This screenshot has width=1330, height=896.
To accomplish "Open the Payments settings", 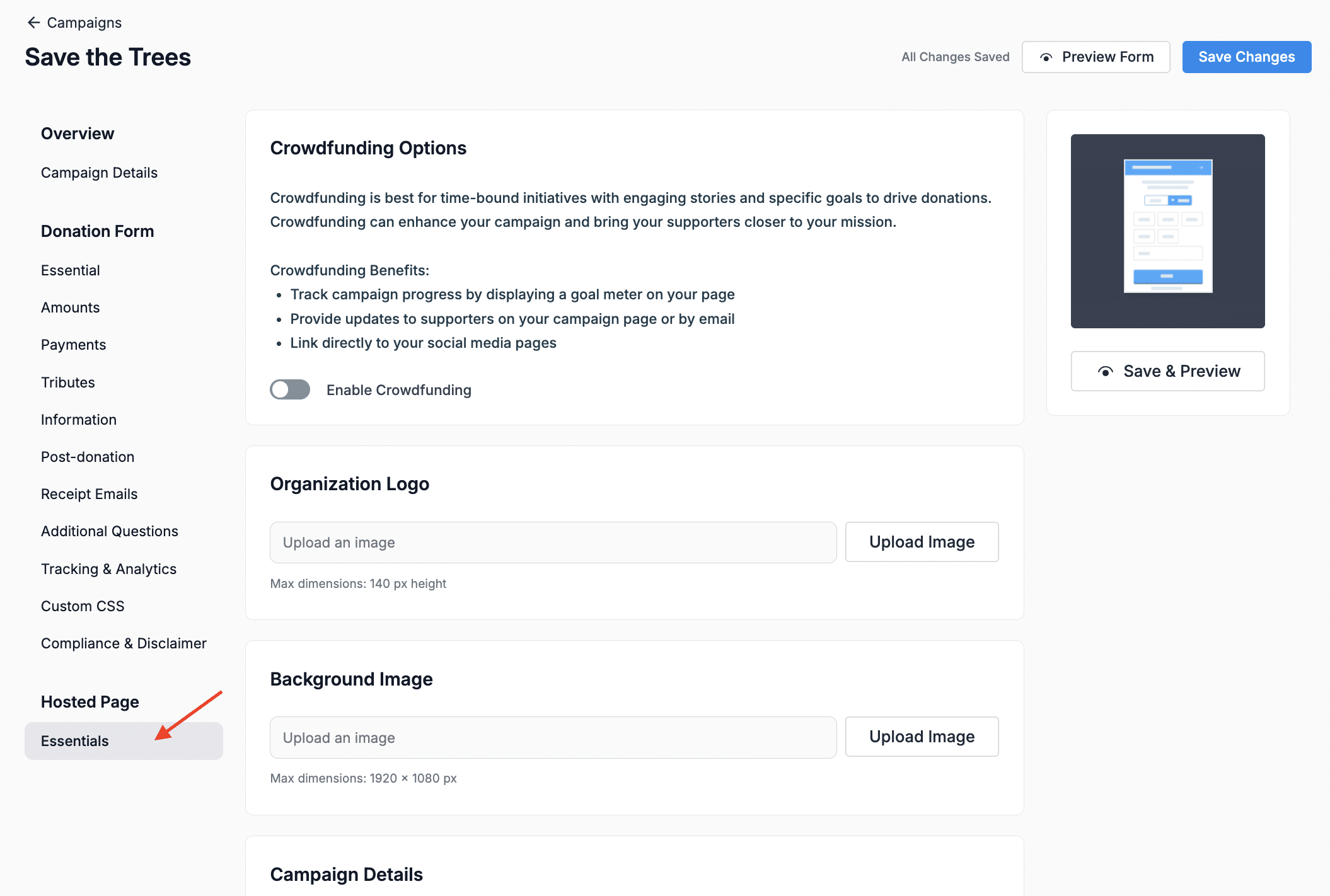I will coord(73,344).
